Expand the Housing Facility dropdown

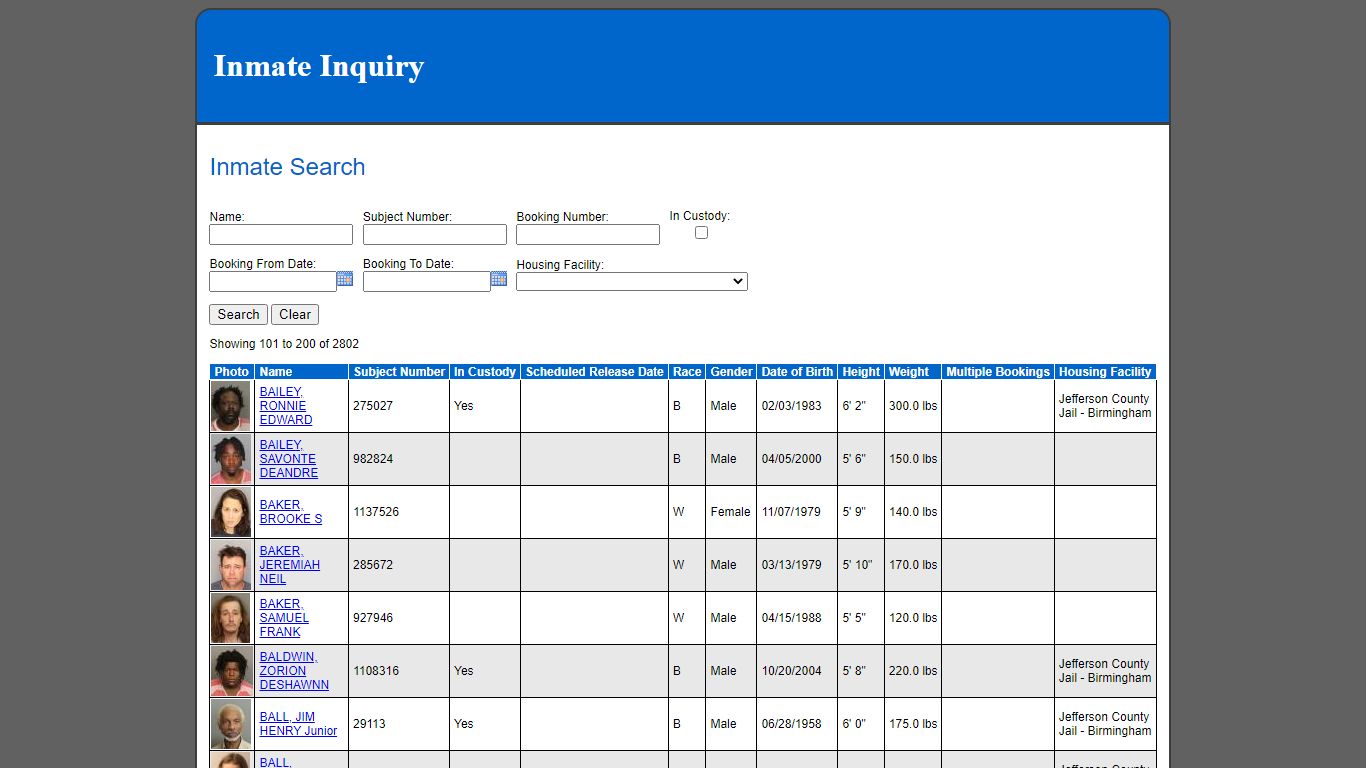click(632, 282)
